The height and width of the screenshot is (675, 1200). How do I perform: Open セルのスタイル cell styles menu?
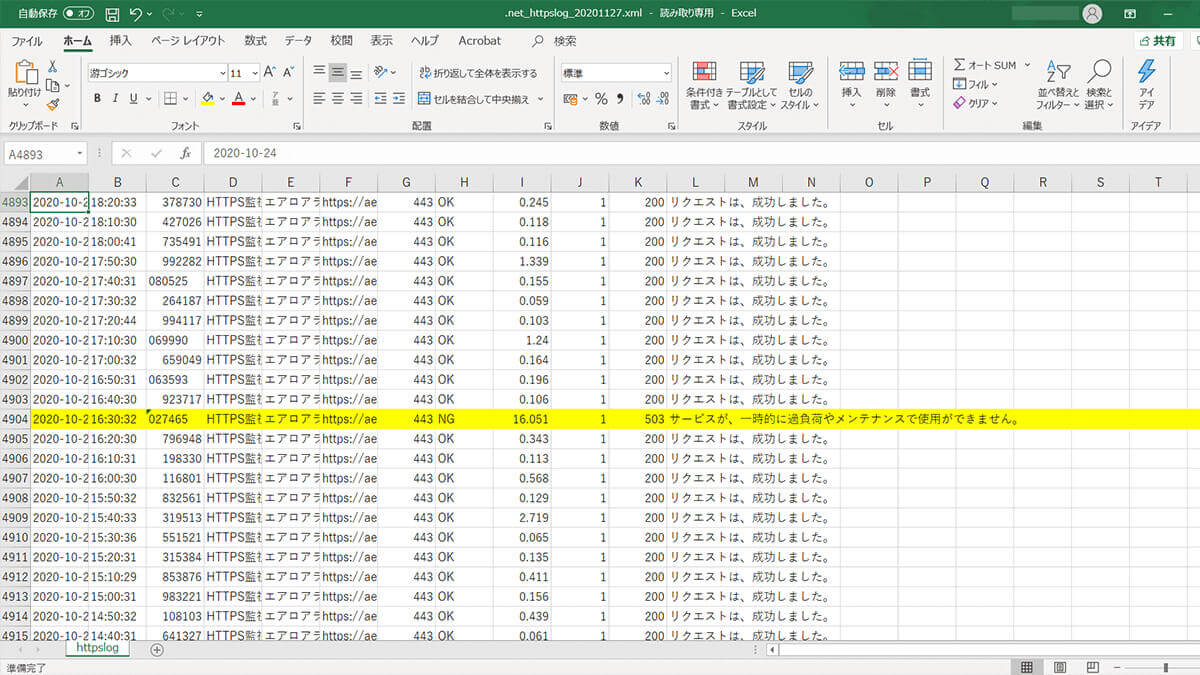coord(800,85)
